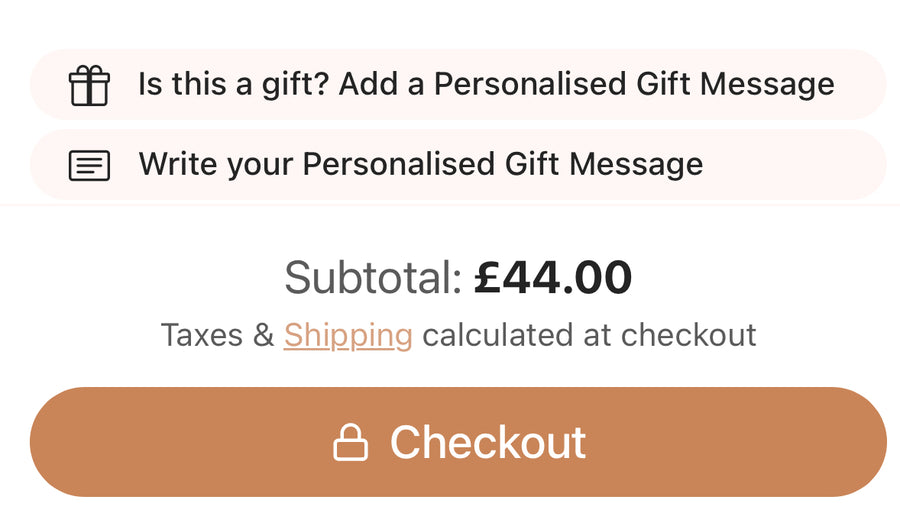This screenshot has height=529, width=900.
Task: Click the right edge of Checkout button
Action: [859, 442]
